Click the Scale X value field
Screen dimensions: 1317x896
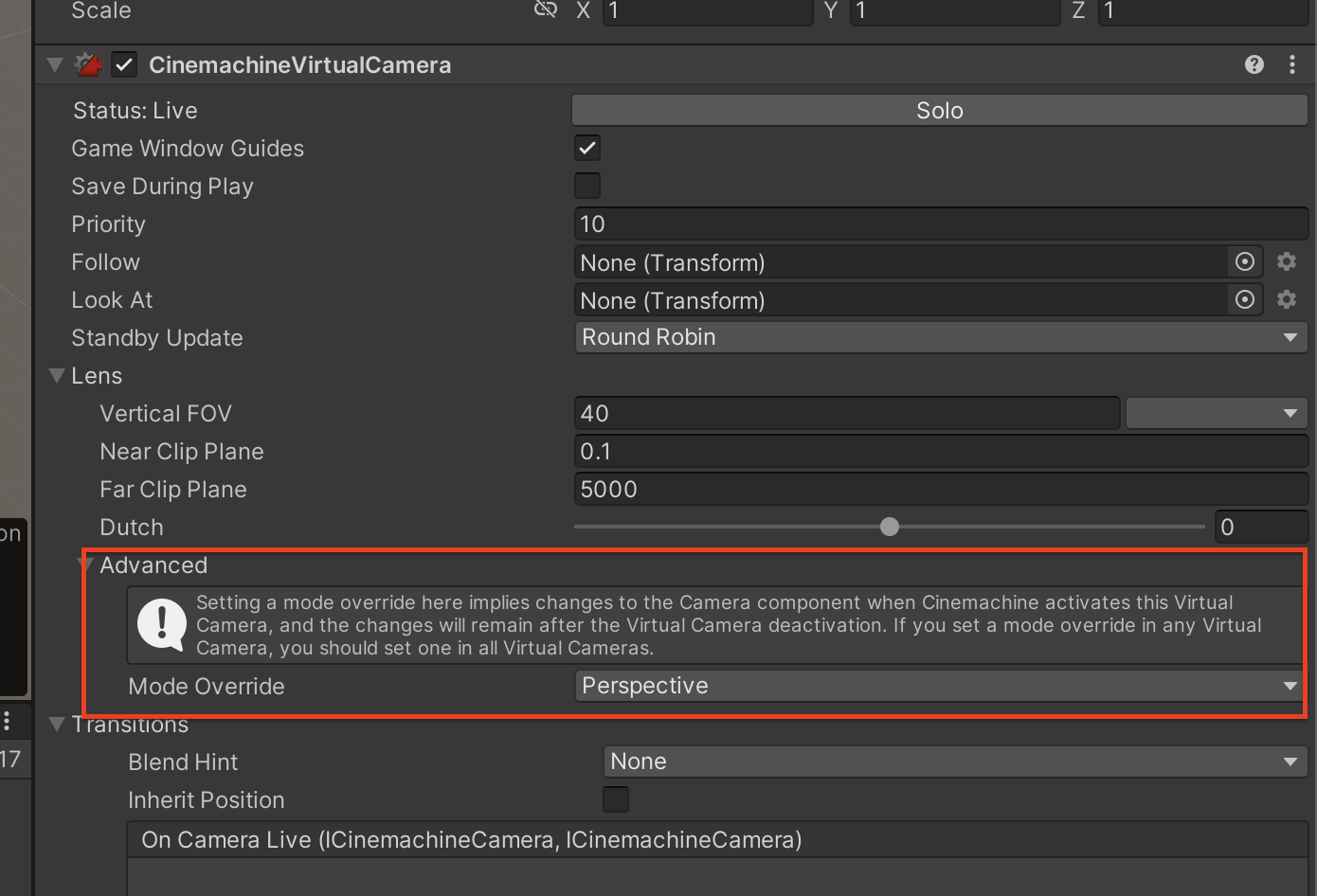pos(708,11)
